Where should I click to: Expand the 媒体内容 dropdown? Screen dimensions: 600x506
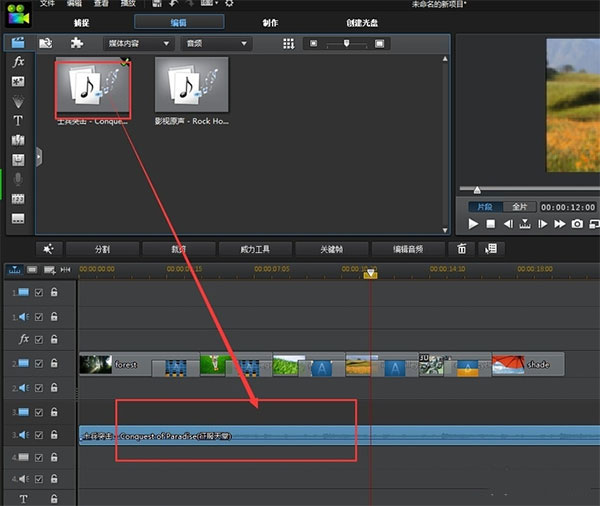click(x=138, y=44)
